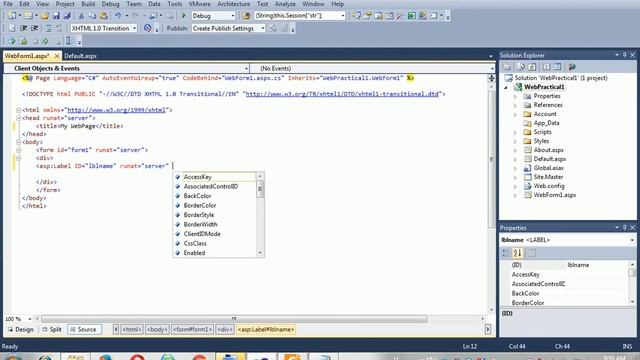640x360 pixels.
Task: Click the Cut scissors icon
Action: coord(81,16)
